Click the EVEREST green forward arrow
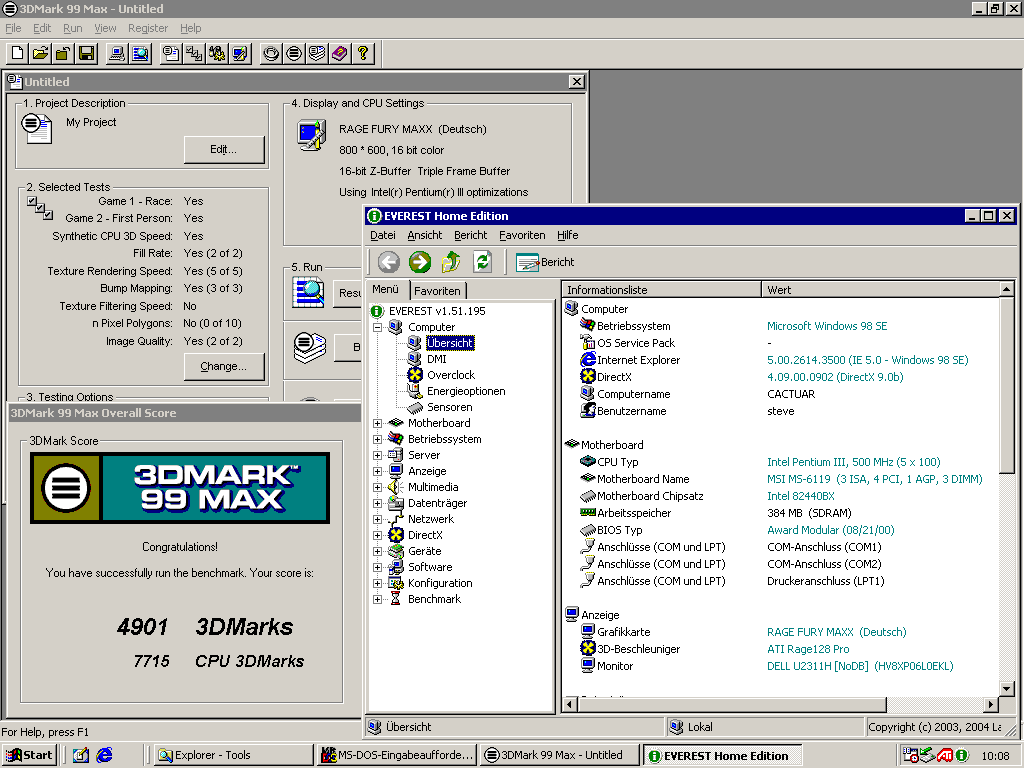Screen dimensions: 1024x768 point(420,262)
